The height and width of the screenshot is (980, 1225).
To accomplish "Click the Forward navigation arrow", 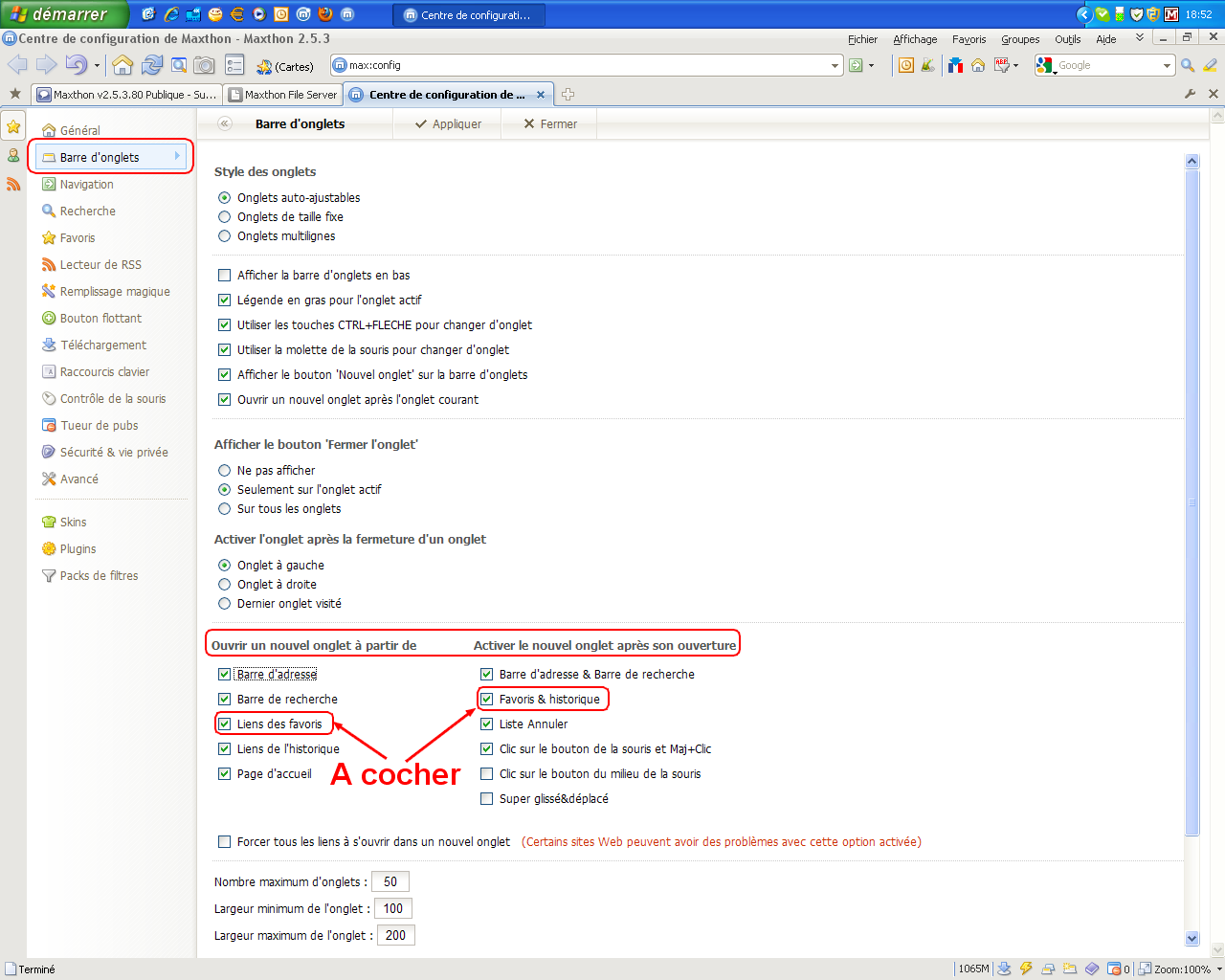I will 46,65.
